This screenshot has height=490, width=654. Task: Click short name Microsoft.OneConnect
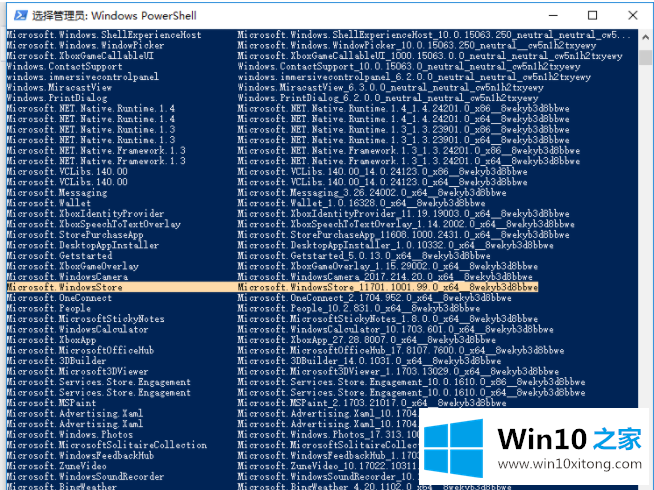pyautogui.click(x=59, y=298)
